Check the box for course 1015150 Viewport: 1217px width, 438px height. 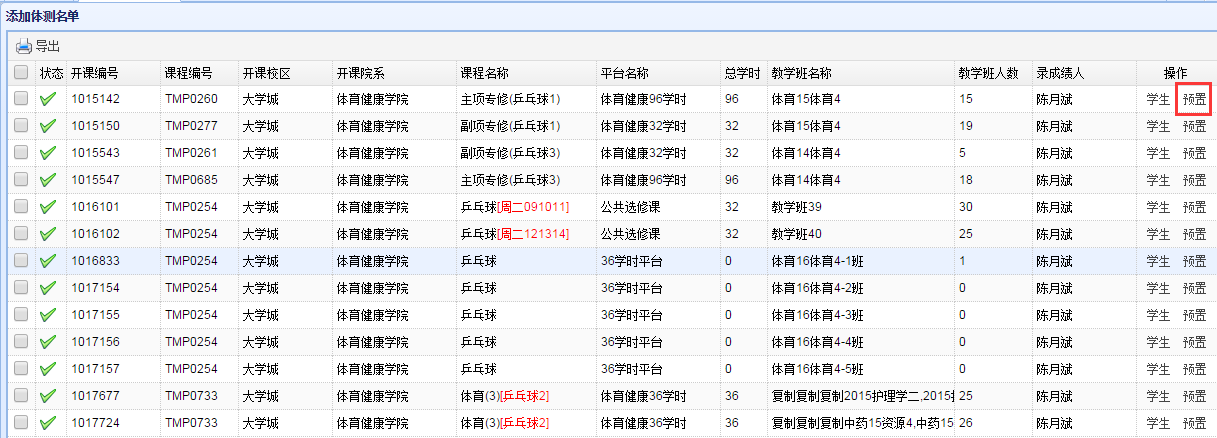(21, 126)
